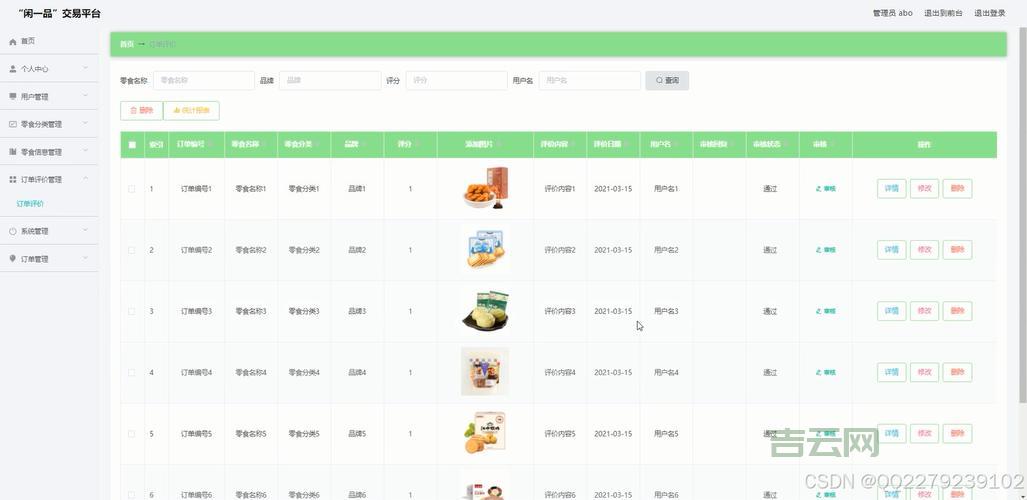Viewport: 1027px width, 500px height.
Task: Click 修改 for the 订单编号4 row
Action: (x=924, y=372)
